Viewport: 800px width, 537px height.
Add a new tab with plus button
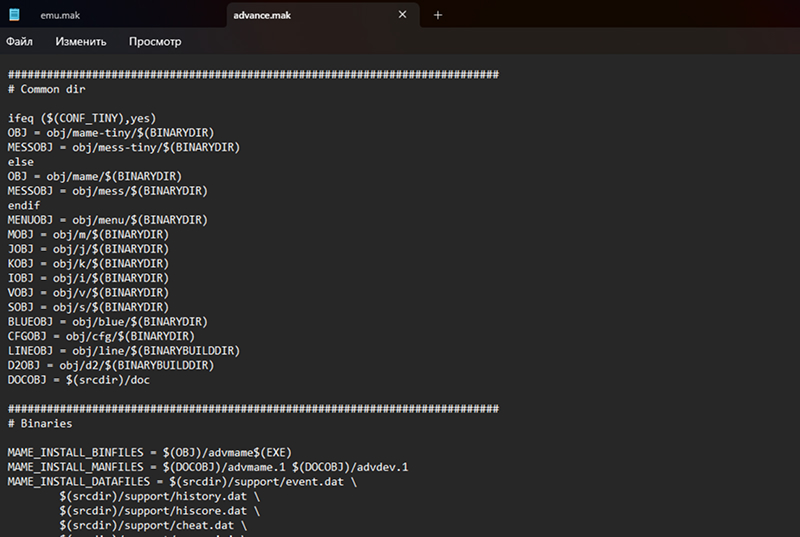point(438,15)
